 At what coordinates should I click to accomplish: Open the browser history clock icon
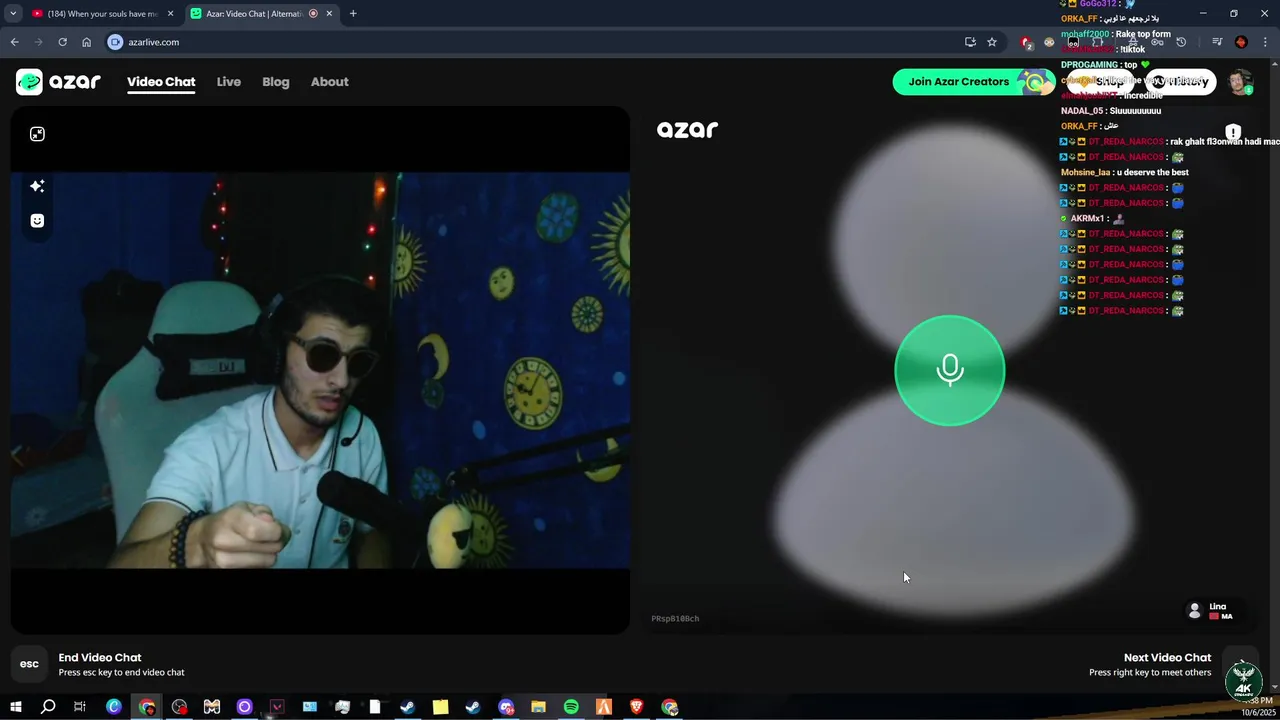[1181, 42]
